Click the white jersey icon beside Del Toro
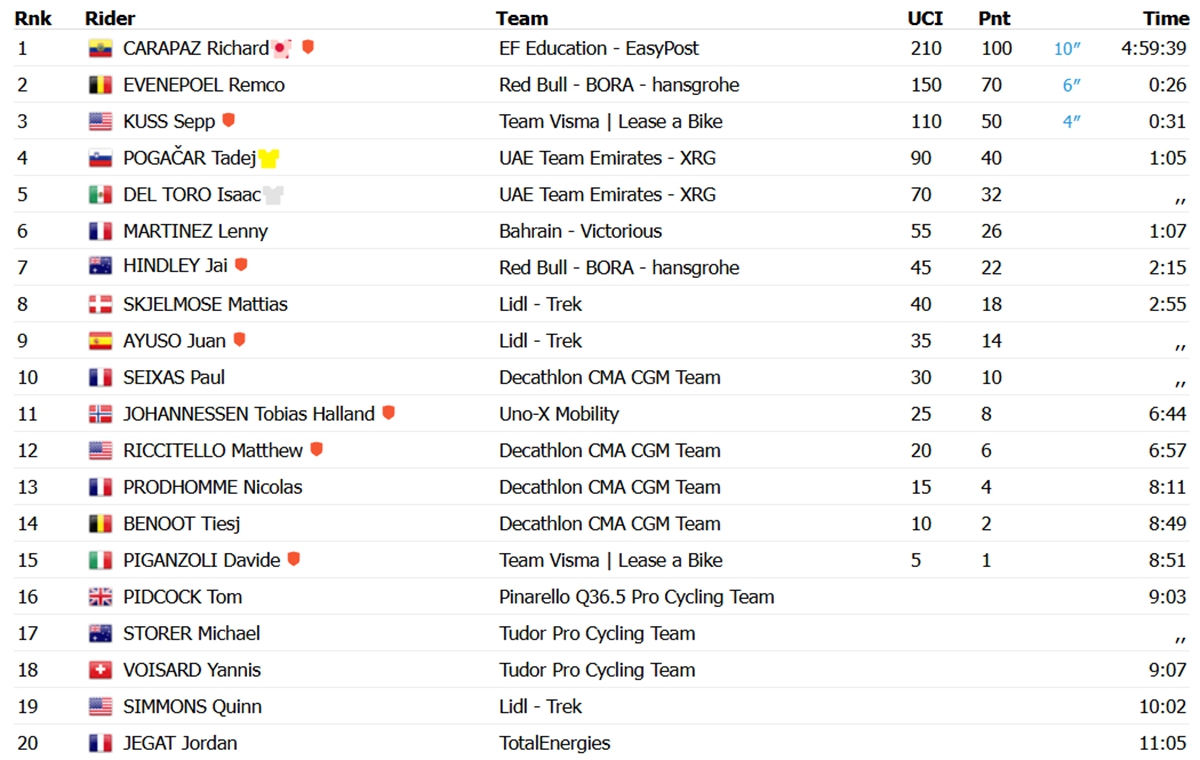1200x760 pixels. (x=273, y=195)
